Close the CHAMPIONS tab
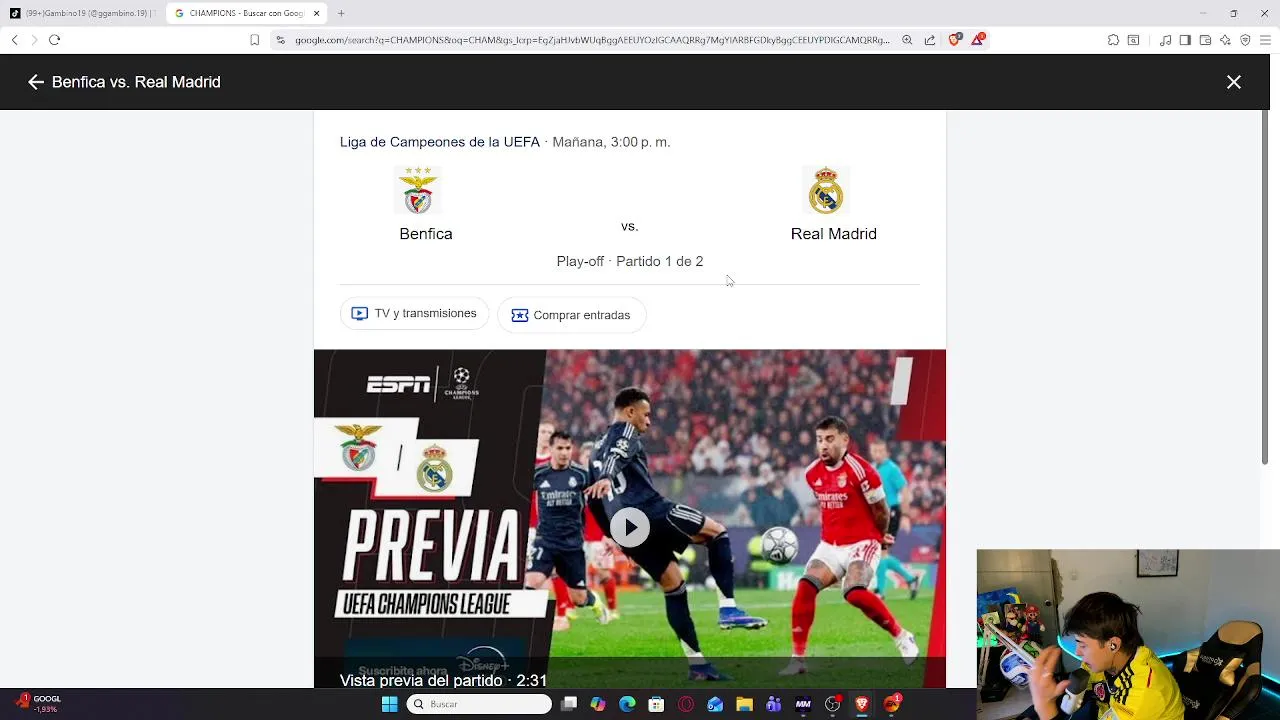The height and width of the screenshot is (720, 1280). coord(317,13)
